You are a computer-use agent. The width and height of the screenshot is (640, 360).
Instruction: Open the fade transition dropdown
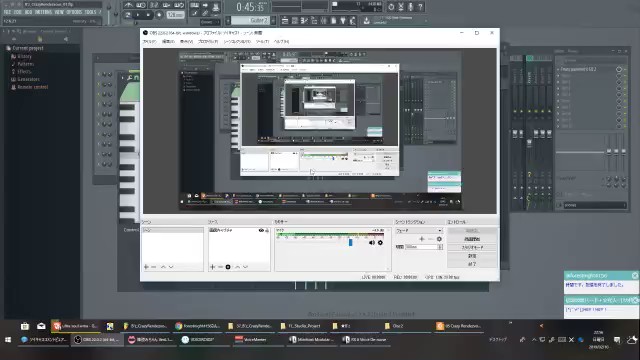pos(419,231)
